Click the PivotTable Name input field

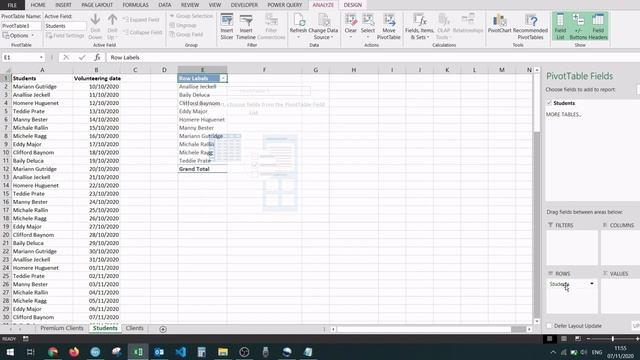point(21,26)
